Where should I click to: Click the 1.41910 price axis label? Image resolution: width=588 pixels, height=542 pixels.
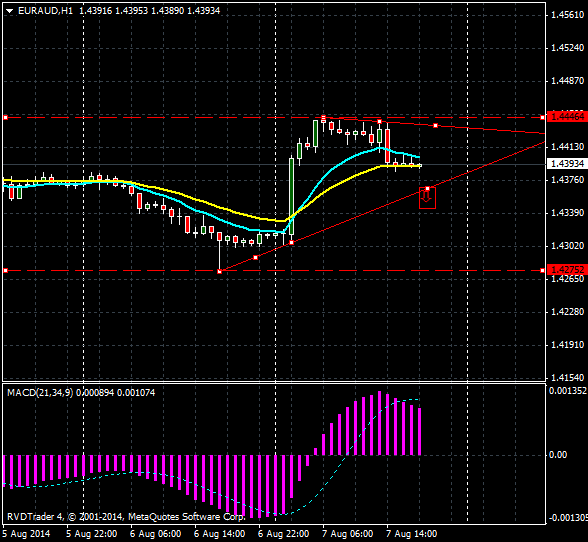tap(567, 345)
